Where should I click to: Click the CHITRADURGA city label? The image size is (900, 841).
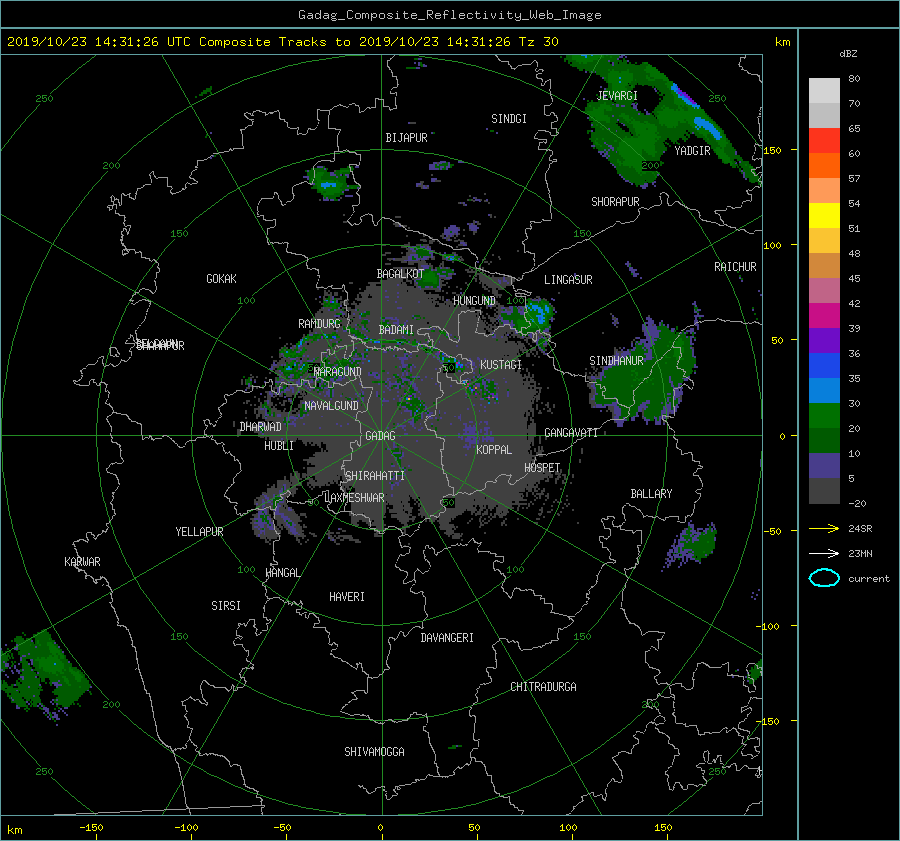[x=543, y=687]
